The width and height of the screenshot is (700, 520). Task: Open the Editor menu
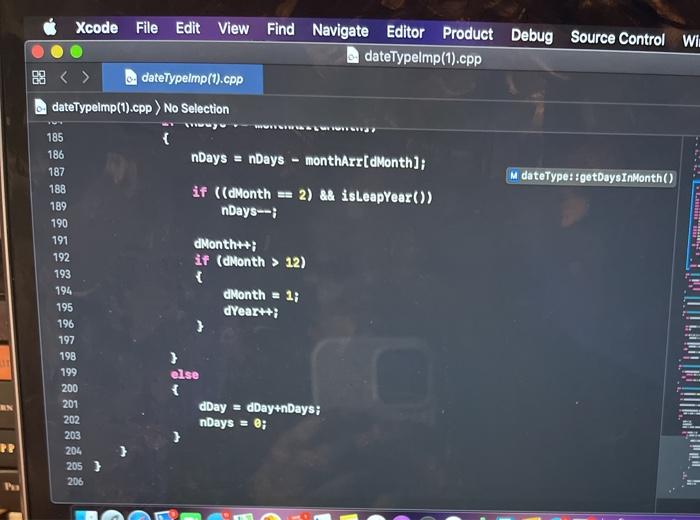405,32
